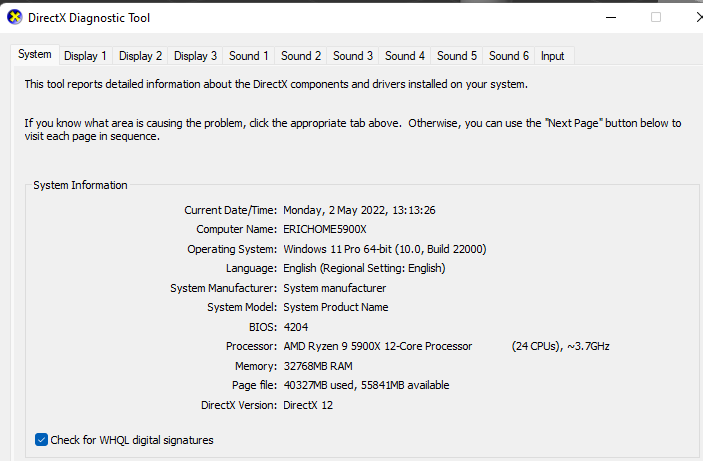The image size is (703, 461).
Task: Switch to the Sound 5 tab
Action: point(457,56)
